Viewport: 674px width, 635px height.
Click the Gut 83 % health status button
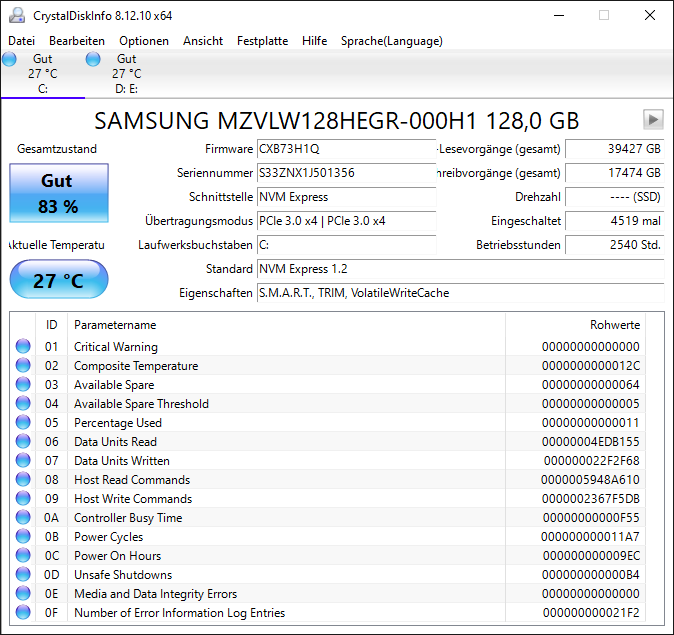59,193
